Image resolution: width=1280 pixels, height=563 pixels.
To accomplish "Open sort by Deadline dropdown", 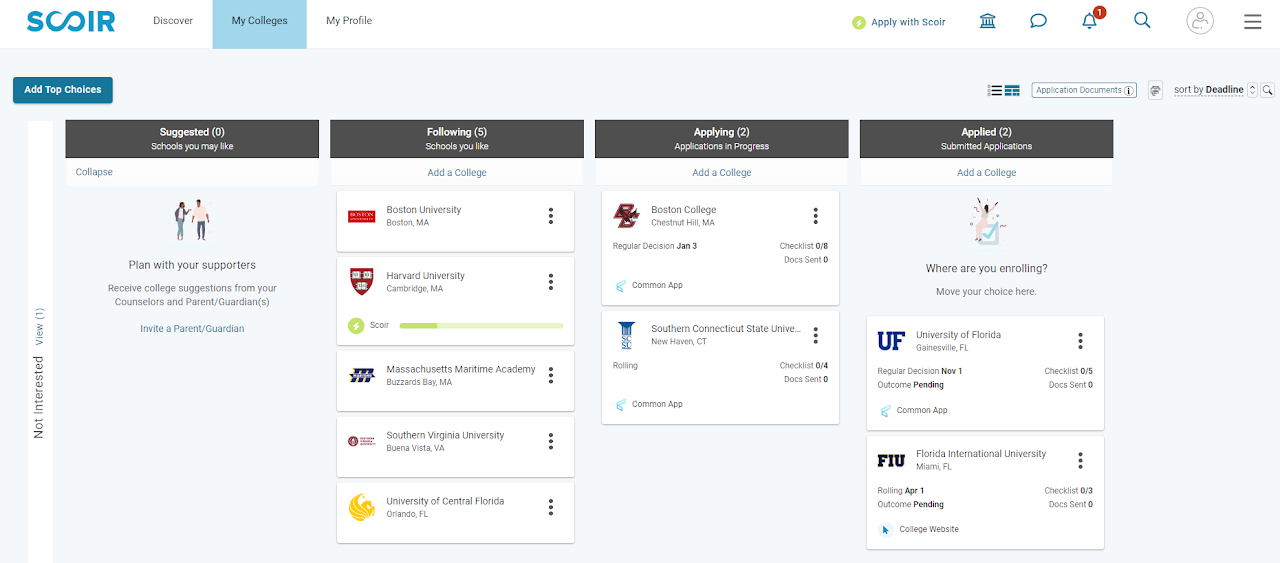I will (x=1209, y=90).
